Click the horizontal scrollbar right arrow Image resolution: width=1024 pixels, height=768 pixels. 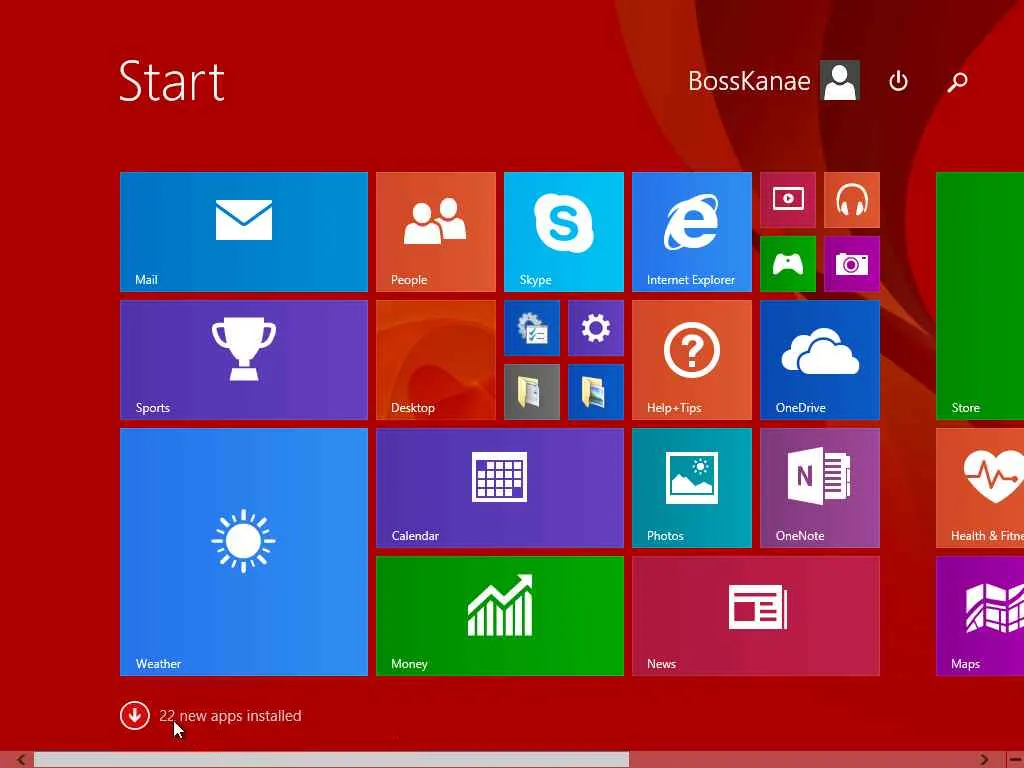point(984,760)
